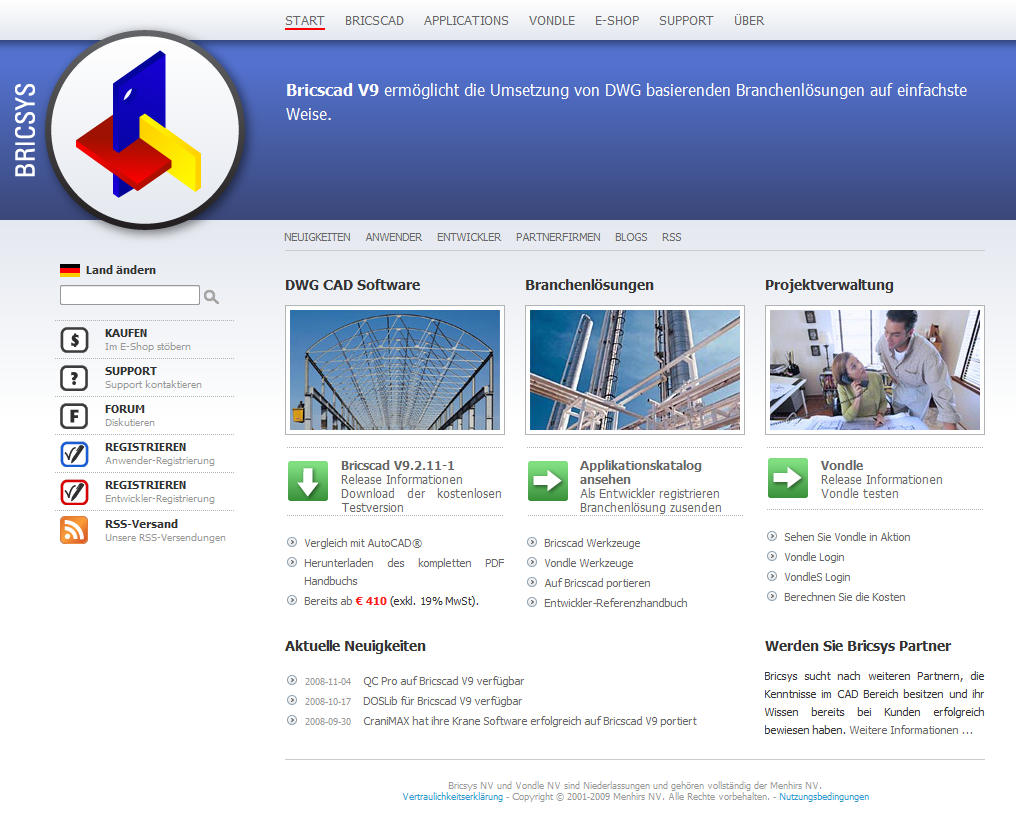
Task: Switch to PARTNERFIRMEN sub-navigation
Action: 558,237
